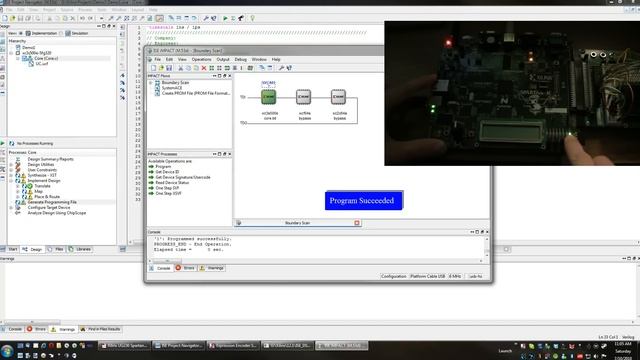Click the Cut scissors icon in iMPACT toolbar

pyautogui.click(x=180, y=68)
